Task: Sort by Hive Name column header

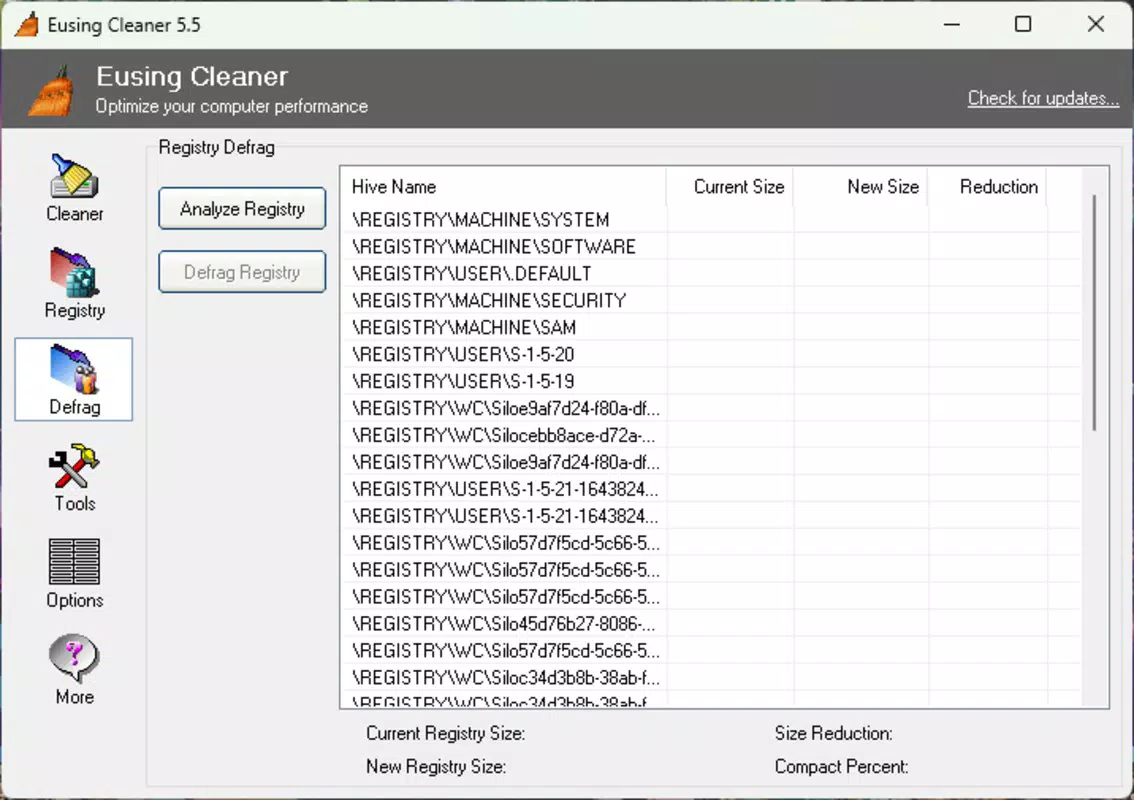Action: [x=503, y=187]
